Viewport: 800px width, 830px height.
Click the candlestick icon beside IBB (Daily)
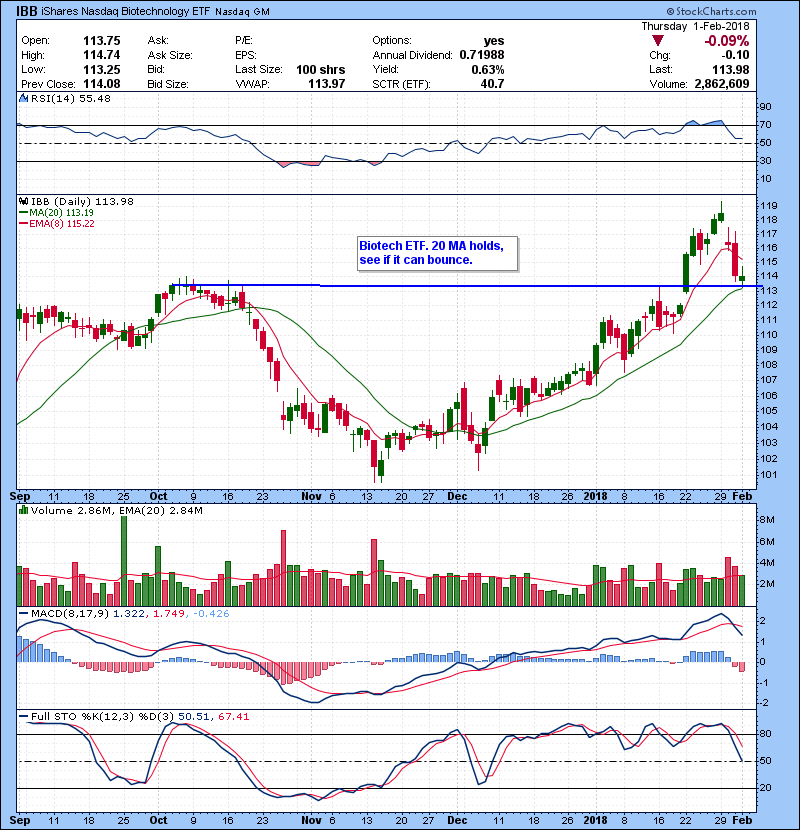pos(23,201)
